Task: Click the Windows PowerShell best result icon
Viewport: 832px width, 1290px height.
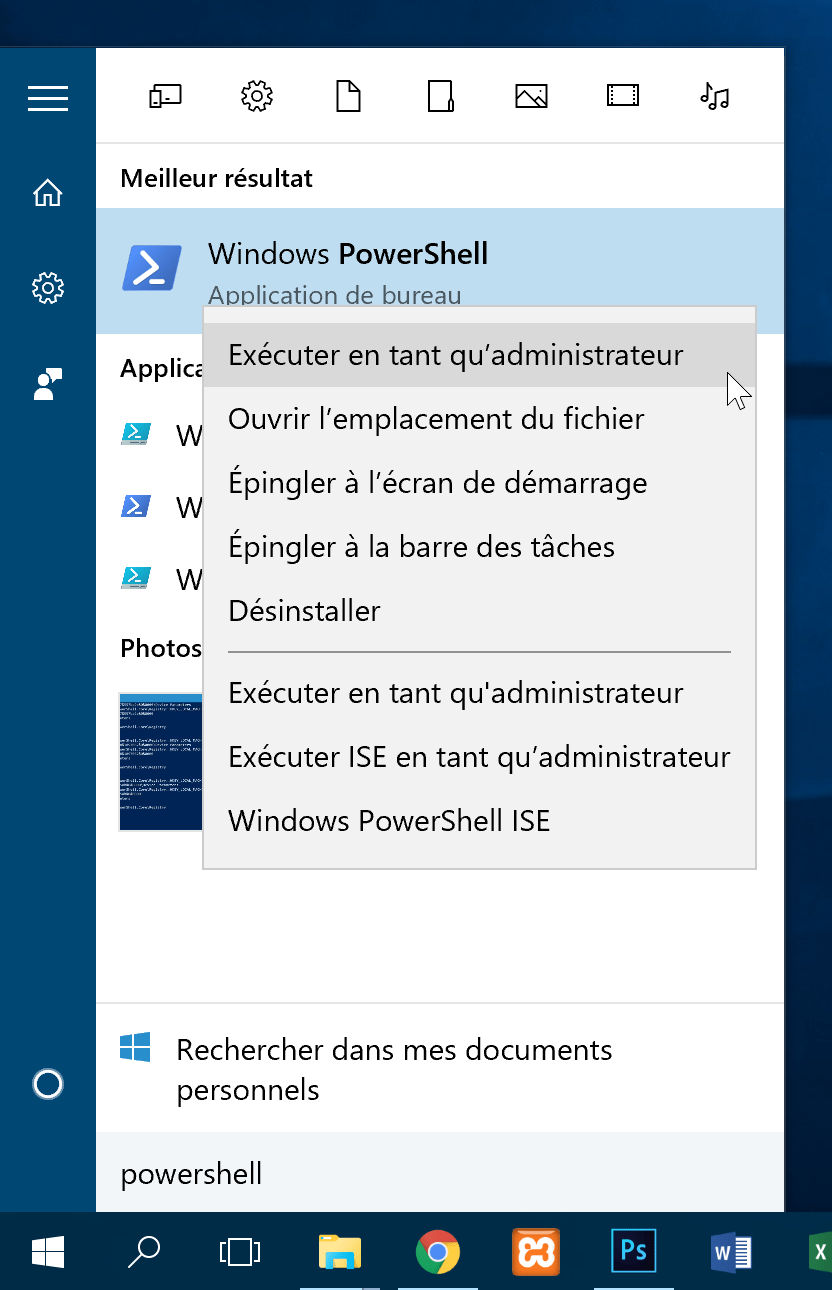Action: 151,268
